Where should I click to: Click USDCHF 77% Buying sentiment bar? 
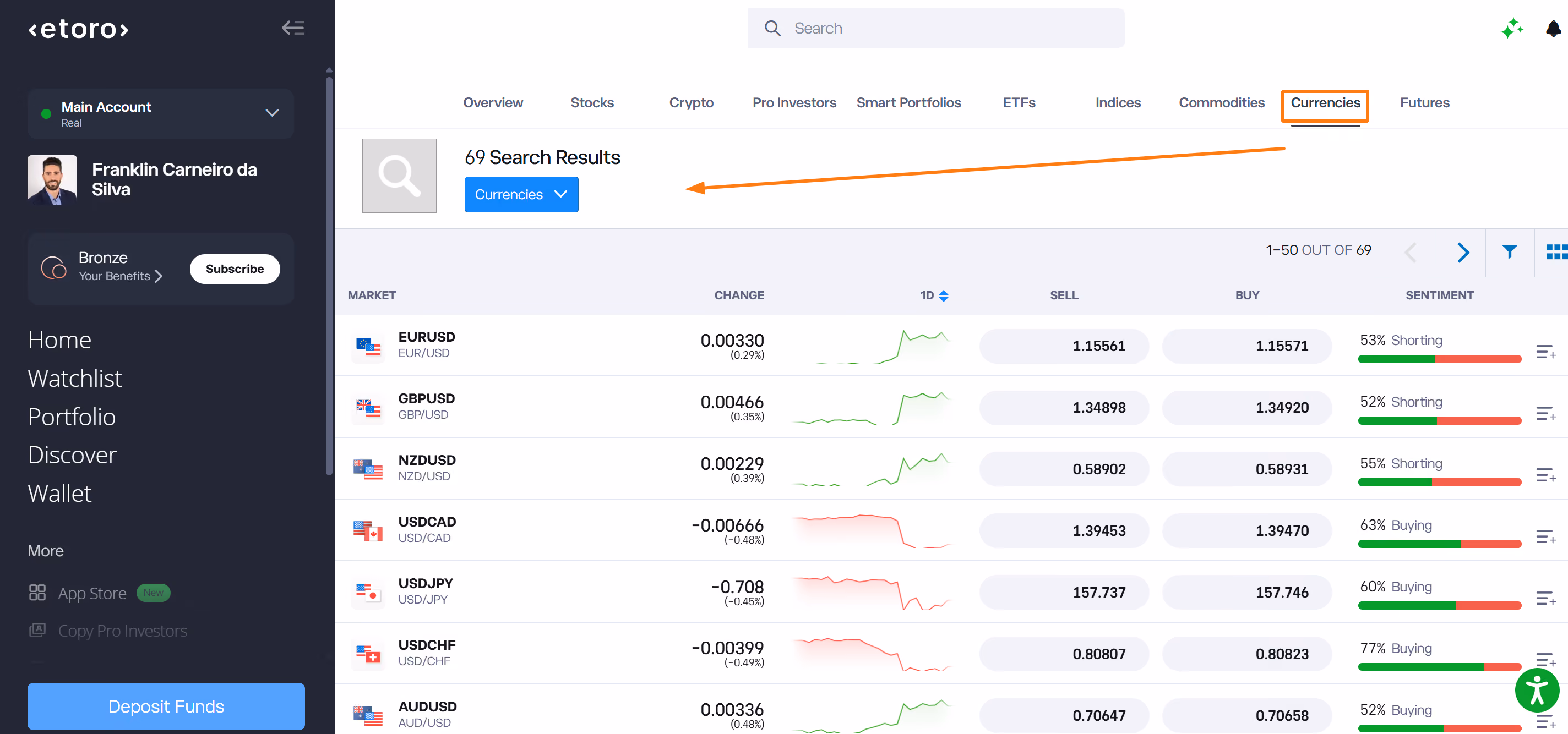[x=1439, y=667]
